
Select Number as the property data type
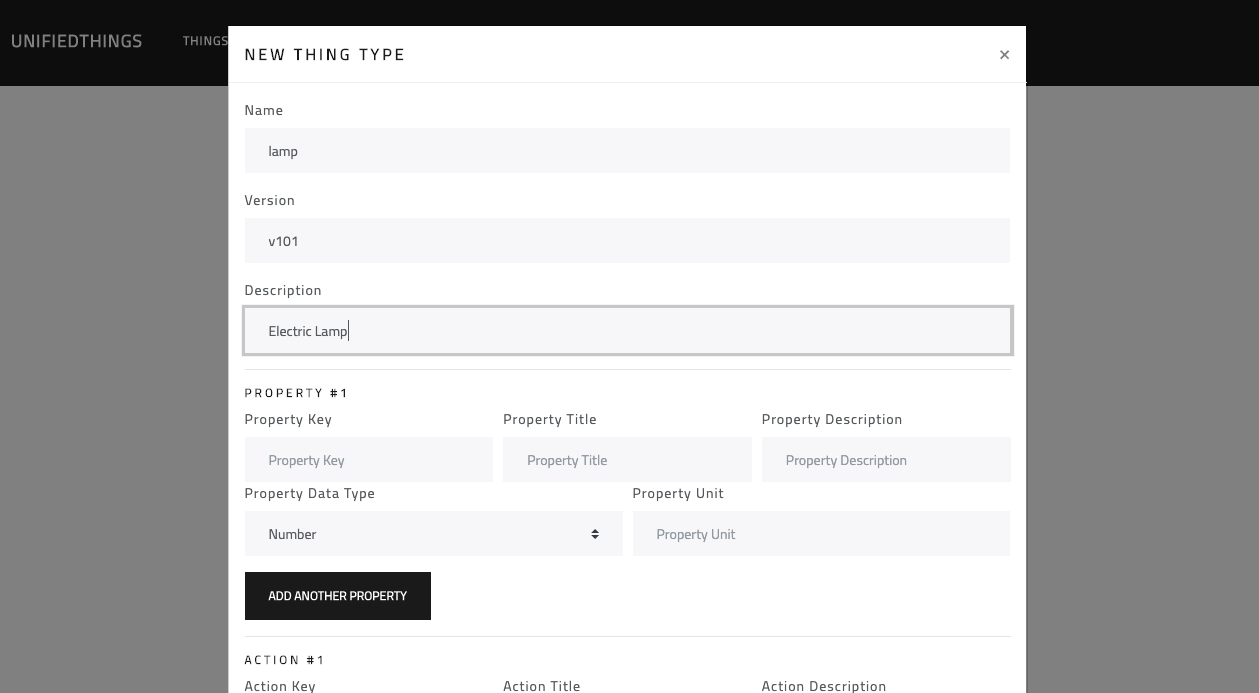[x=434, y=533]
